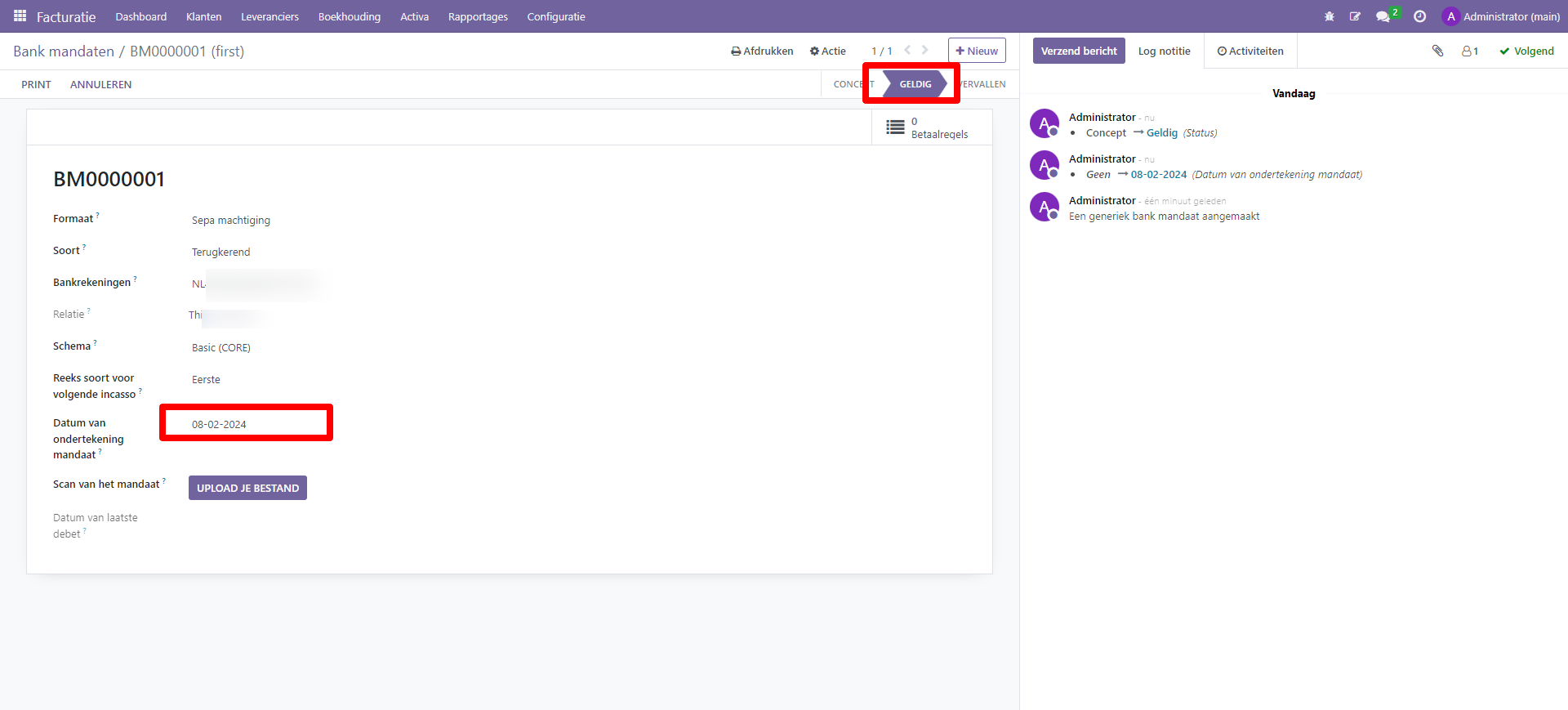
Task: Open the activities clock icon in navbar
Action: click(x=1419, y=16)
